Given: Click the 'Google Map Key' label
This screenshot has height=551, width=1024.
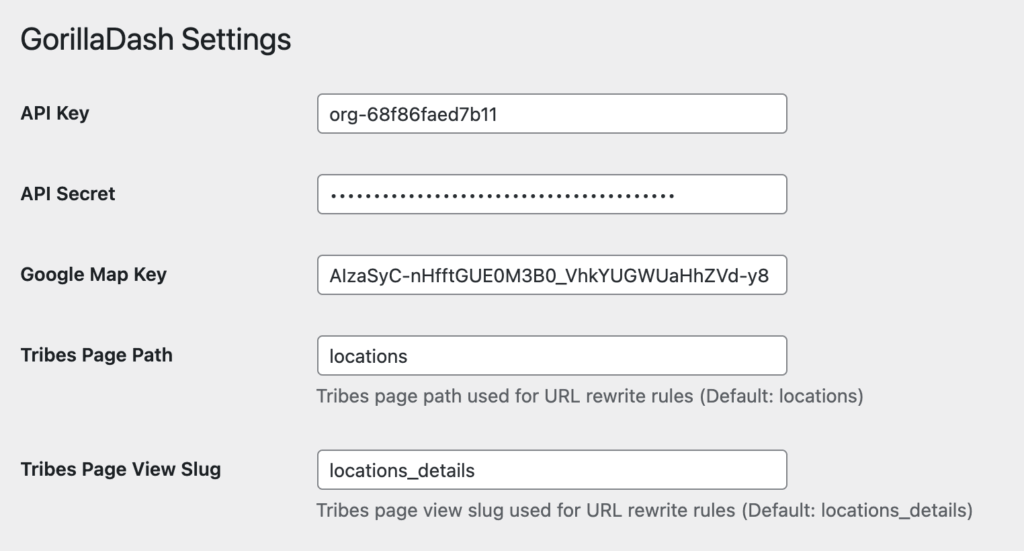Looking at the screenshot, I should click(93, 274).
